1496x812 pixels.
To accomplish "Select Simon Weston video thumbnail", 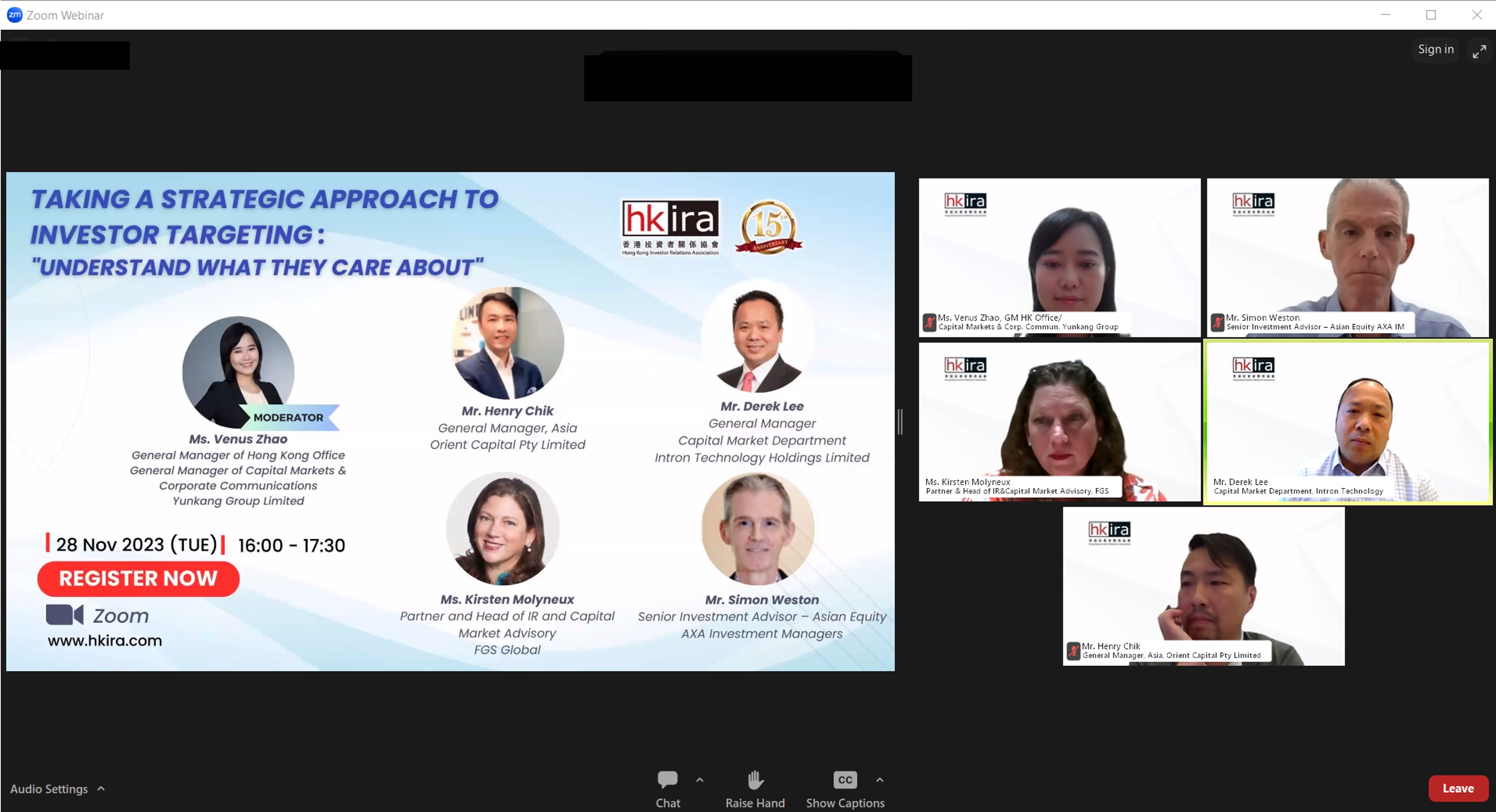I will tap(1347, 257).
